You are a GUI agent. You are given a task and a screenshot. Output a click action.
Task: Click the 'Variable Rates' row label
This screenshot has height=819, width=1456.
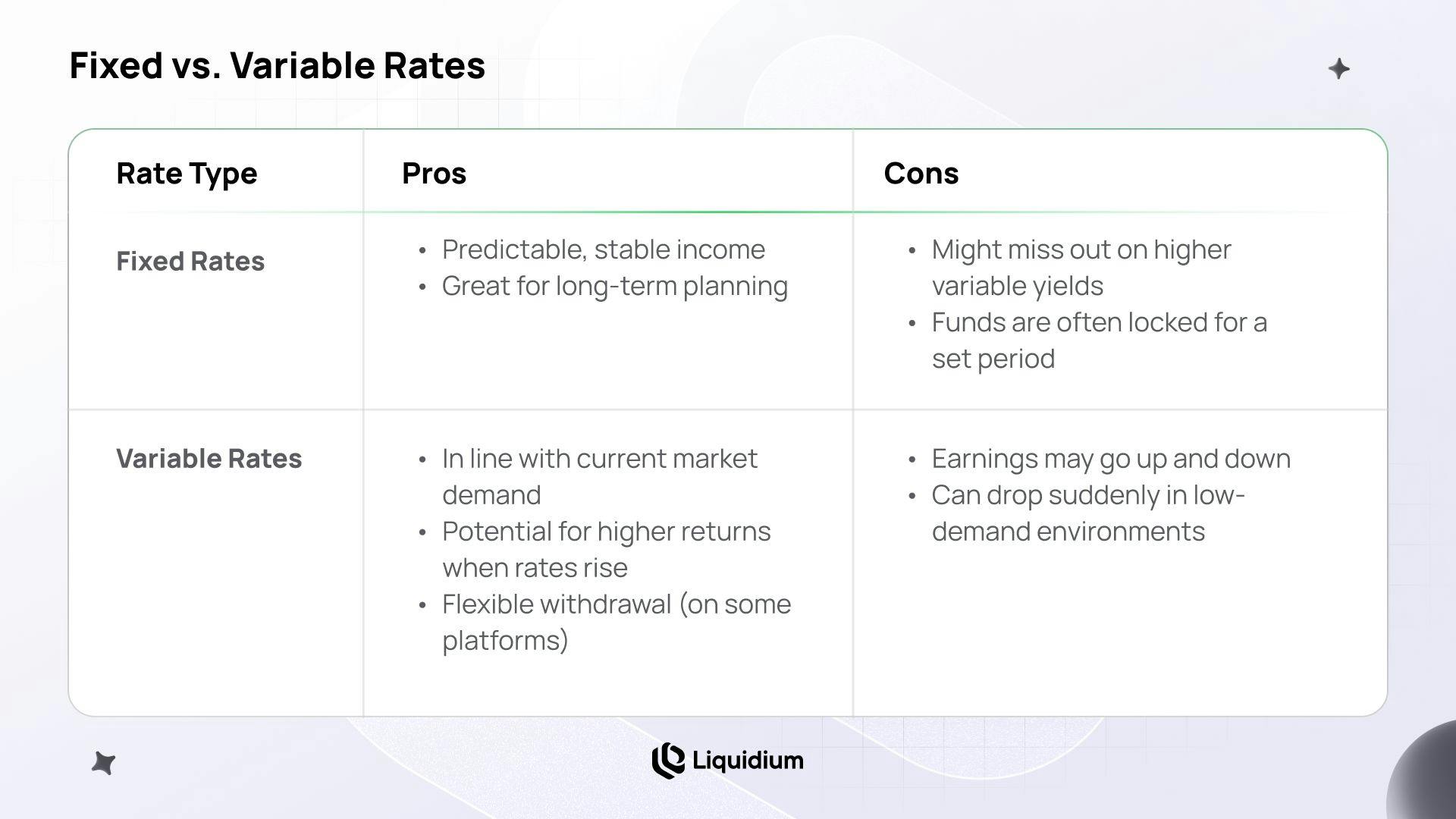pyautogui.click(x=209, y=458)
